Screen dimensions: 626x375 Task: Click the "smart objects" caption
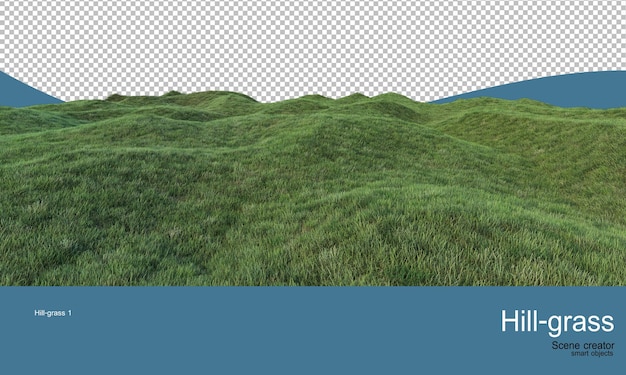click(x=592, y=354)
